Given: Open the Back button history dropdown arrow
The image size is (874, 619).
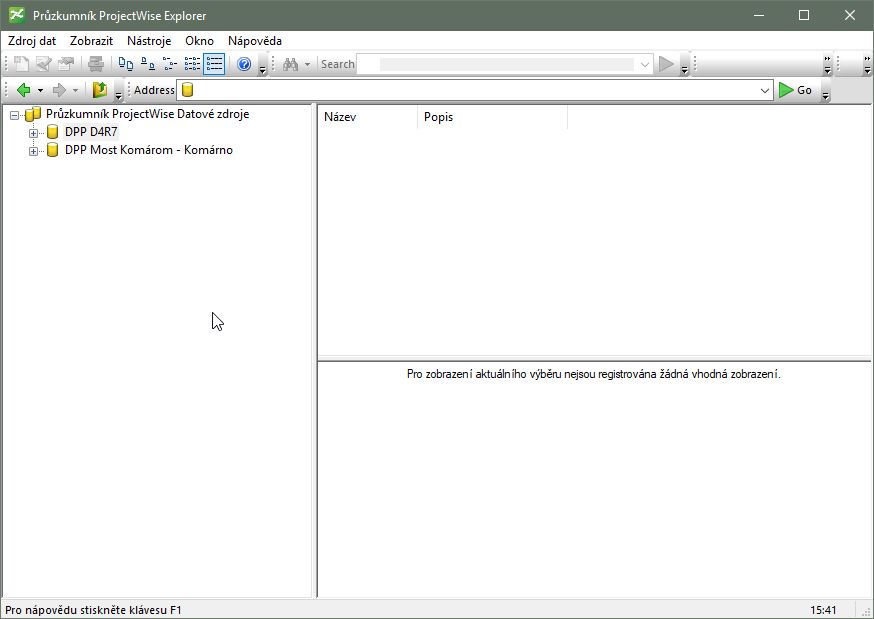Looking at the screenshot, I should point(40,90).
